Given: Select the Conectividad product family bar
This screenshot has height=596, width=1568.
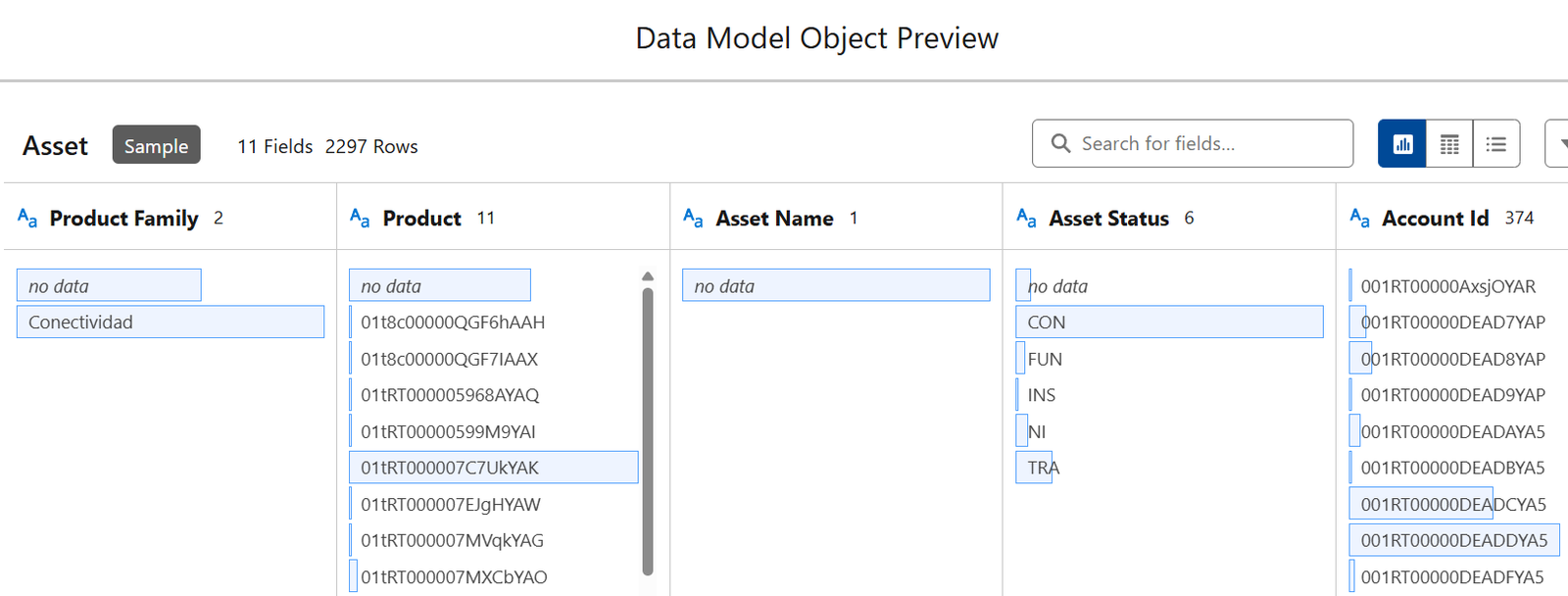Looking at the screenshot, I should pos(171,323).
